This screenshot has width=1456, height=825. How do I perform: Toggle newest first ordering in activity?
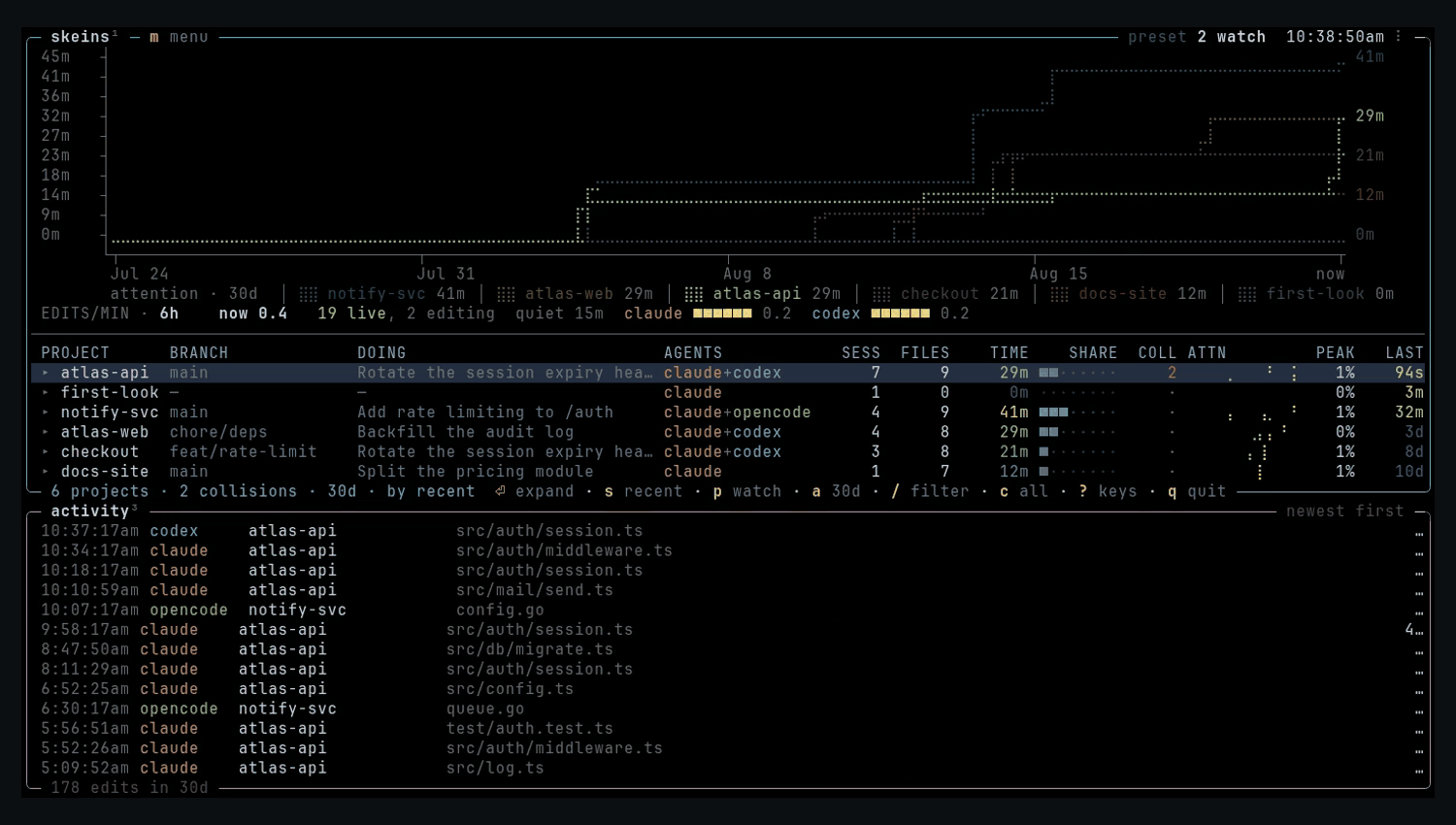(x=1345, y=511)
